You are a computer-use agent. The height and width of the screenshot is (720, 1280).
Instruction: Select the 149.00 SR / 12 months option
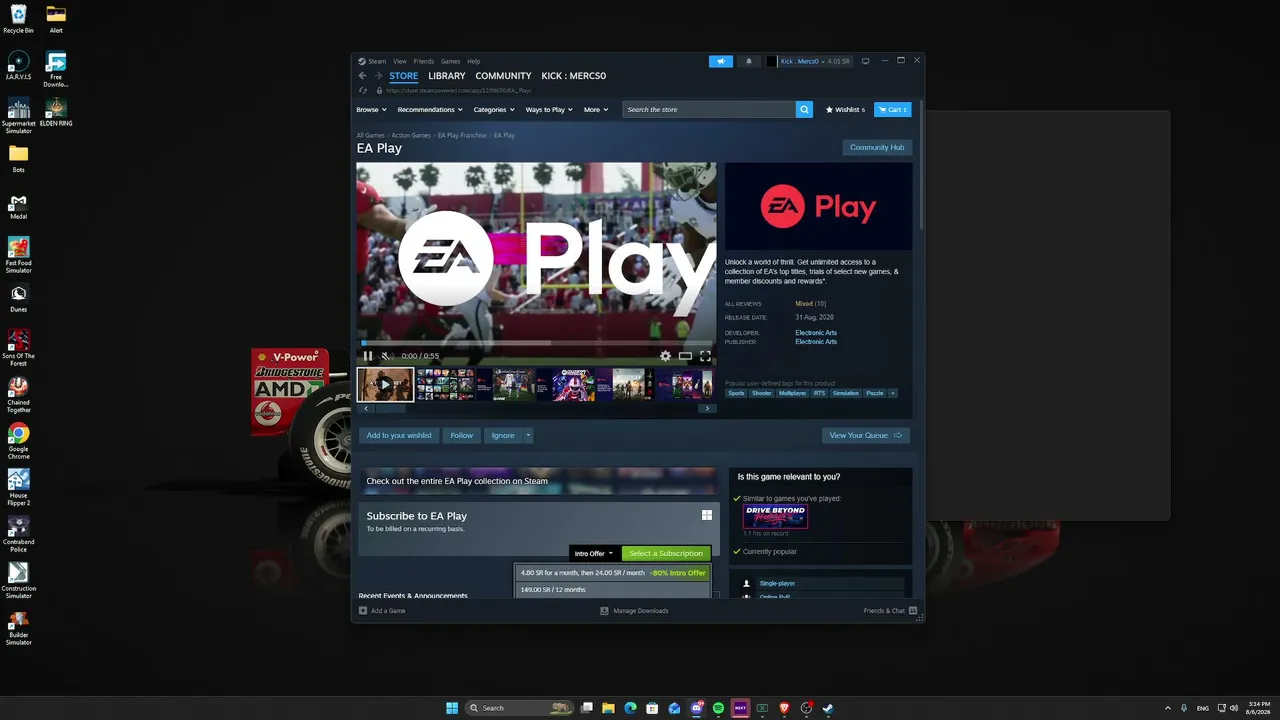(614, 590)
